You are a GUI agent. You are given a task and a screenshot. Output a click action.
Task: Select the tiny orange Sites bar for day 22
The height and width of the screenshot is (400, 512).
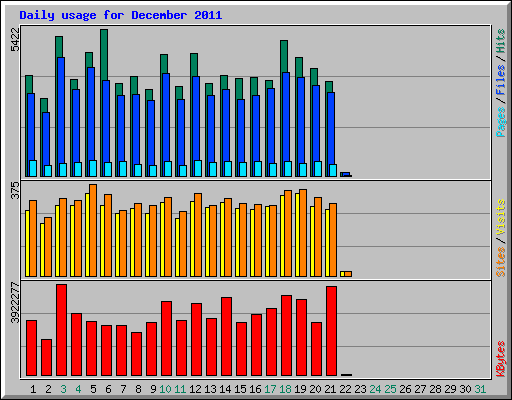click(348, 274)
